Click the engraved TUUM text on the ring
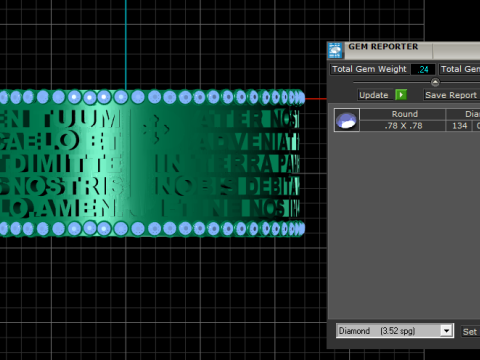 pyautogui.click(x=82, y=118)
